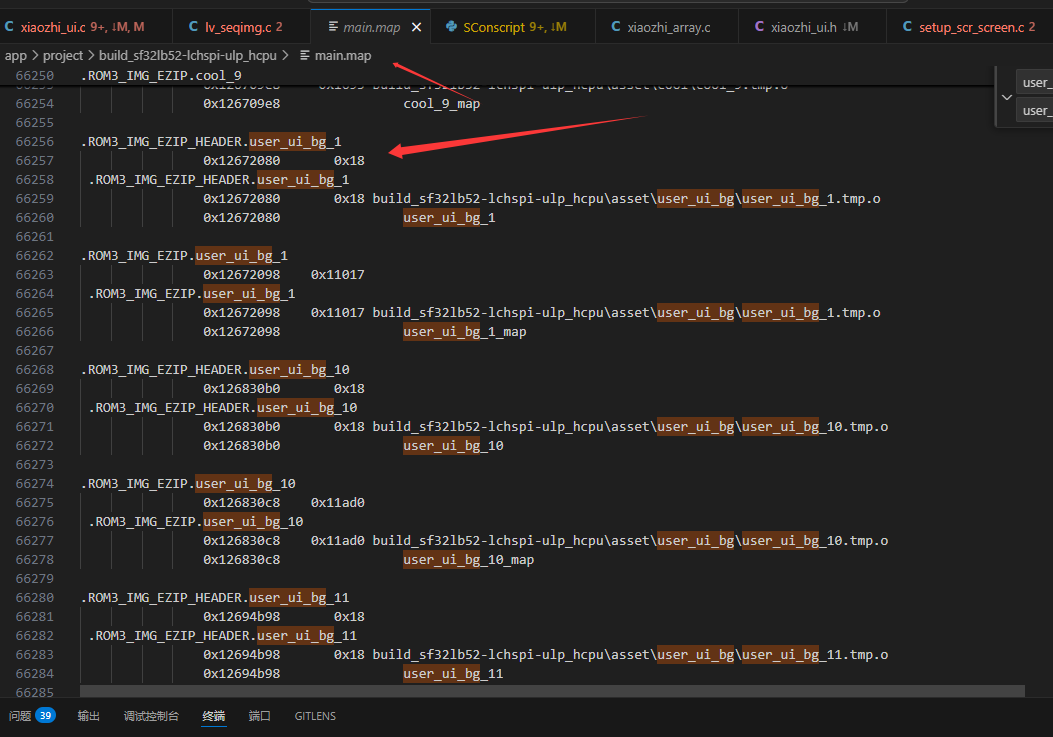Click the Python icon on SConscript tab
The height and width of the screenshot is (737, 1053).
tap(451, 27)
